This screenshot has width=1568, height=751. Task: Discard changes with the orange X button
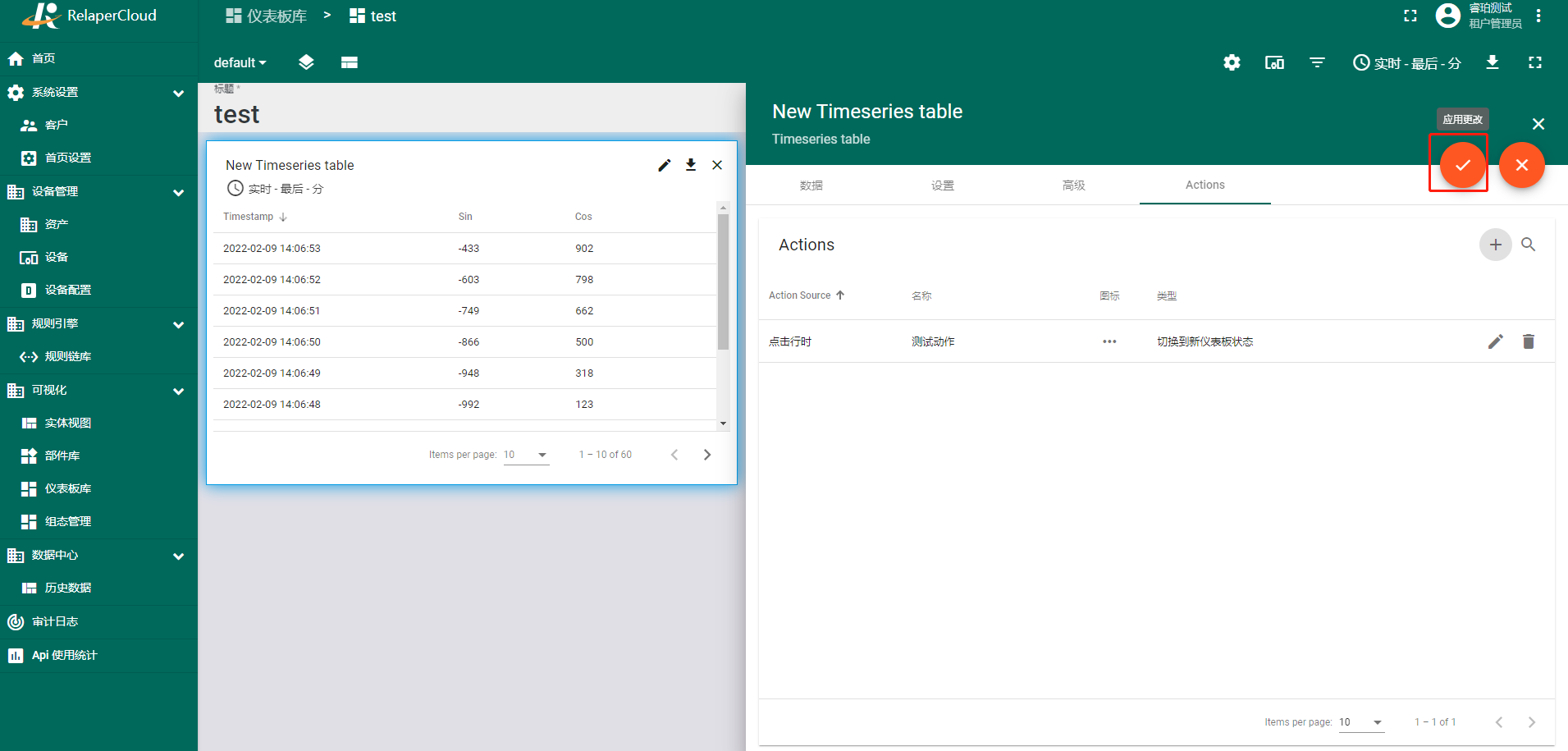[x=1521, y=165]
